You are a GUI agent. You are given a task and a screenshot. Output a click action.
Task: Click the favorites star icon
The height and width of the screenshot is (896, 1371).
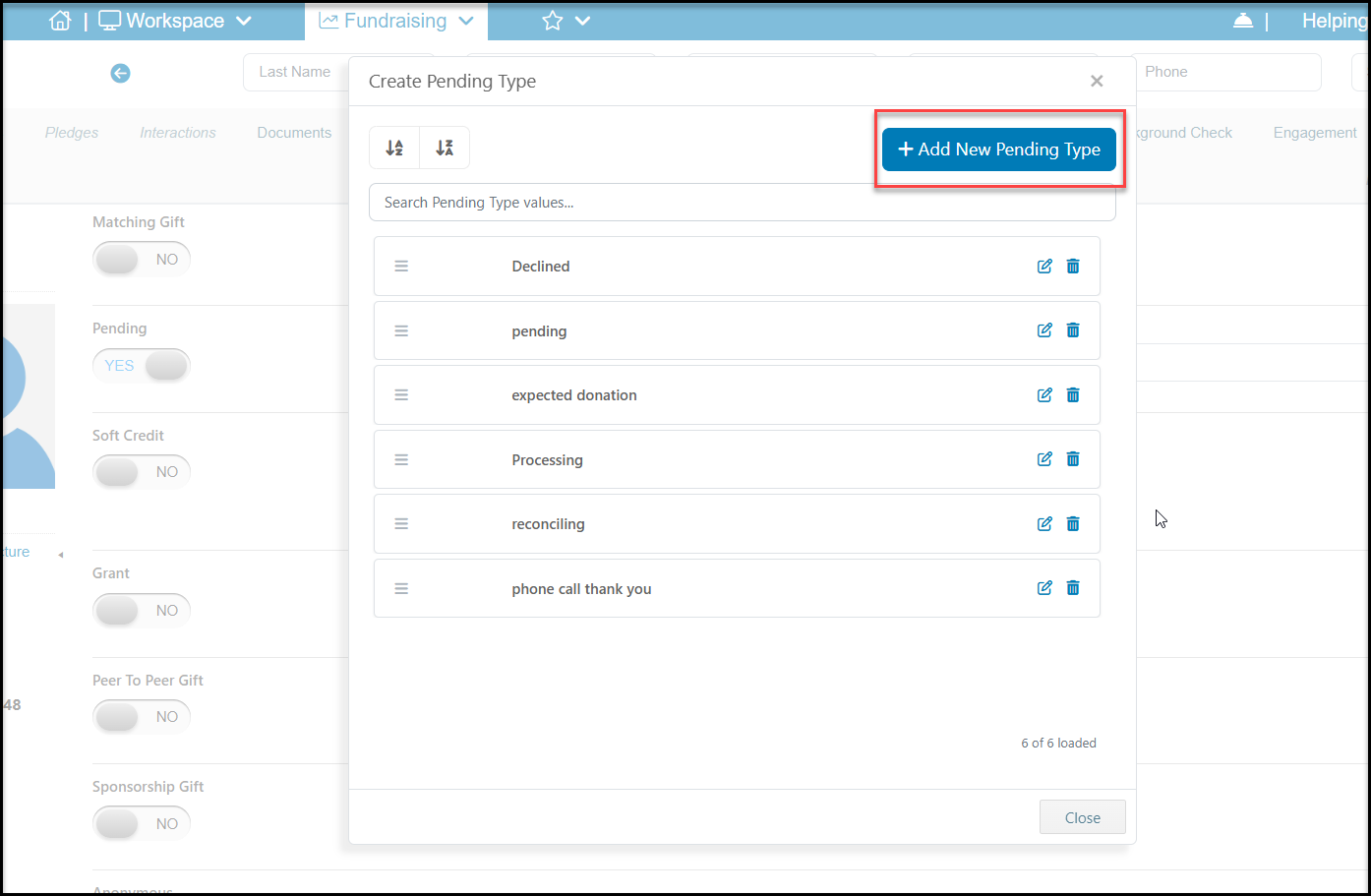(553, 21)
